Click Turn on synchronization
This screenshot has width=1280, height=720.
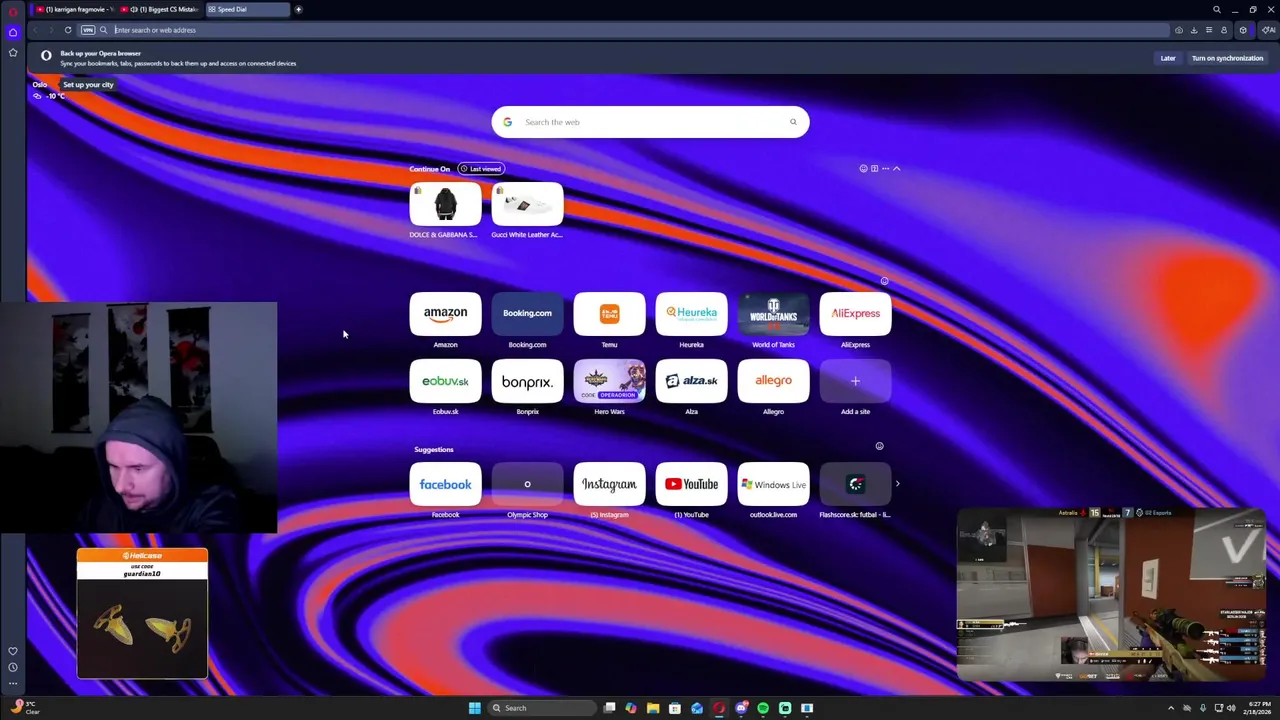pyautogui.click(x=1227, y=58)
